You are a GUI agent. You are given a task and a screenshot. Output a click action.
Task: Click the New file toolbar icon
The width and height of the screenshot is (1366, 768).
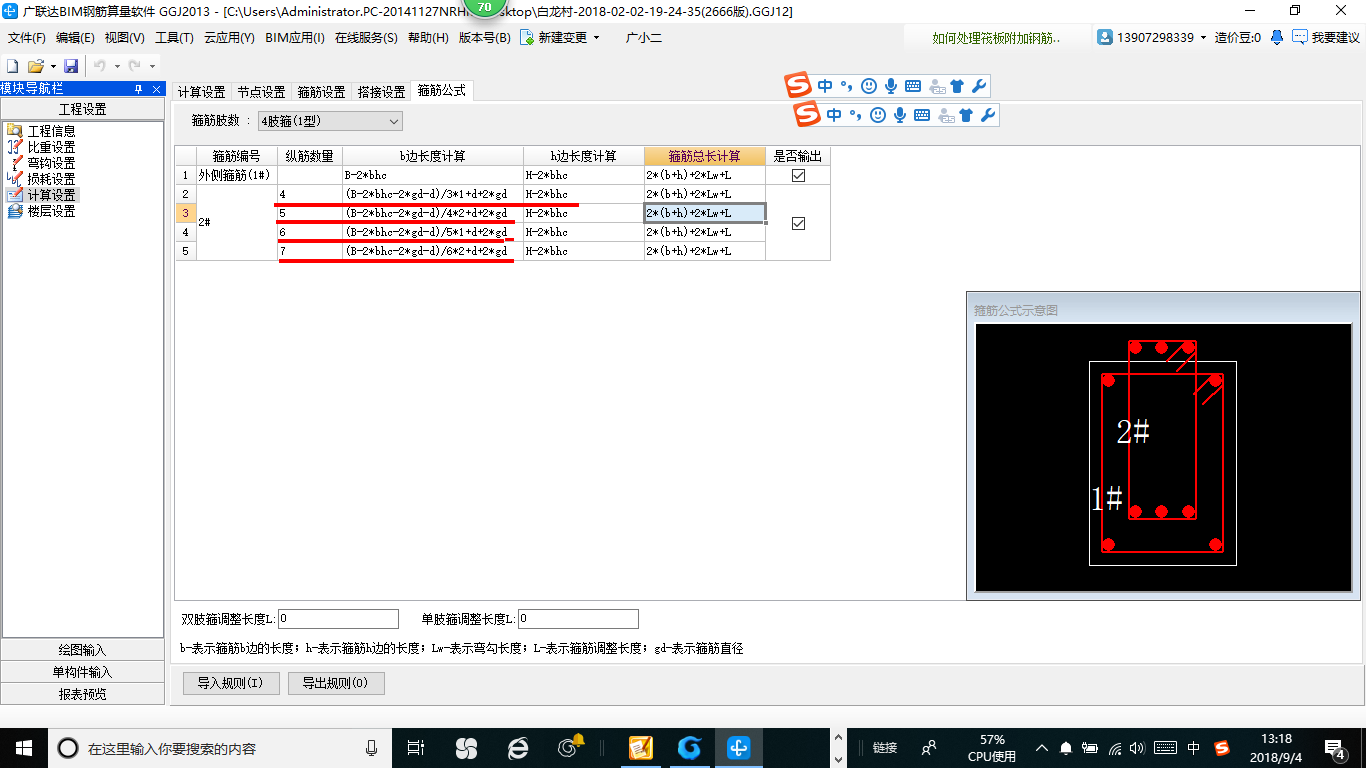(x=13, y=66)
